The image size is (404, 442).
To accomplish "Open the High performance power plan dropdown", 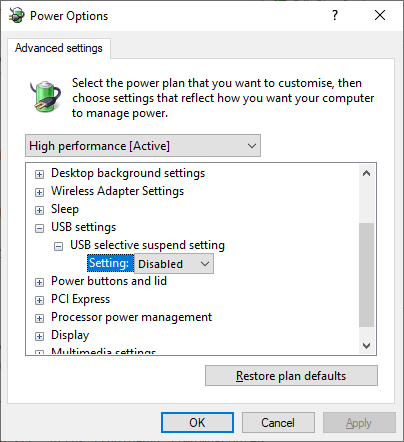I will click(143, 146).
